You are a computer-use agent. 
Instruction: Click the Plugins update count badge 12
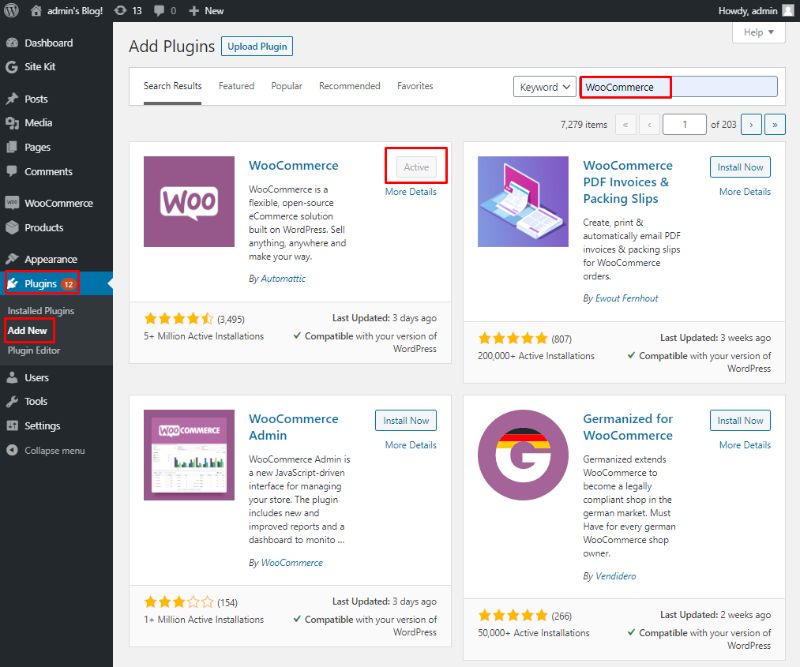pyautogui.click(x=68, y=284)
